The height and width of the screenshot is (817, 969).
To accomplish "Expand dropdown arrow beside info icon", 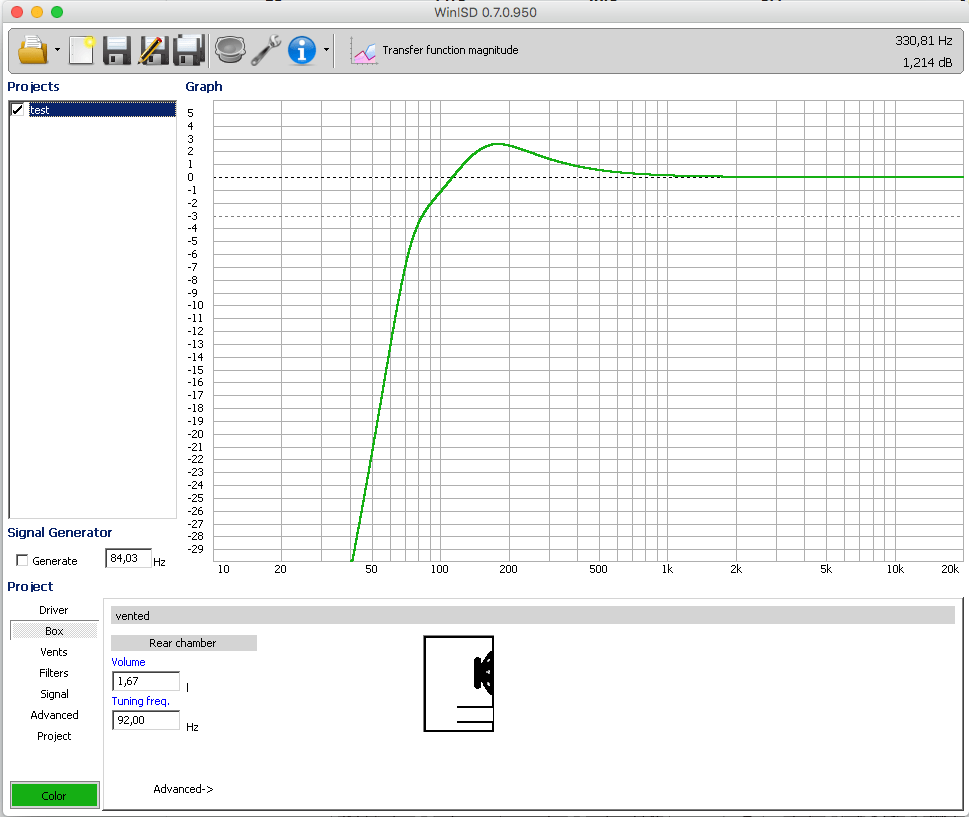I will tap(326, 50).
